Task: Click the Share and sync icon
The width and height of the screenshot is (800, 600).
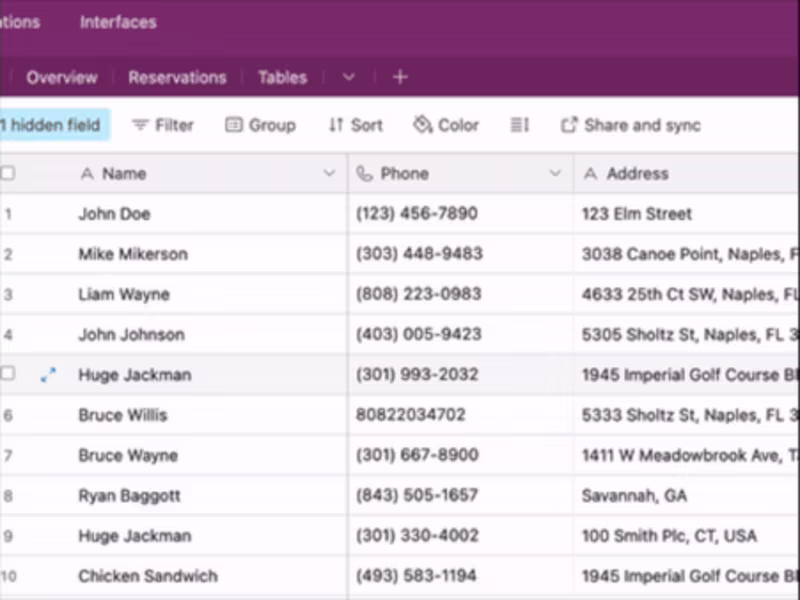Action: [569, 125]
